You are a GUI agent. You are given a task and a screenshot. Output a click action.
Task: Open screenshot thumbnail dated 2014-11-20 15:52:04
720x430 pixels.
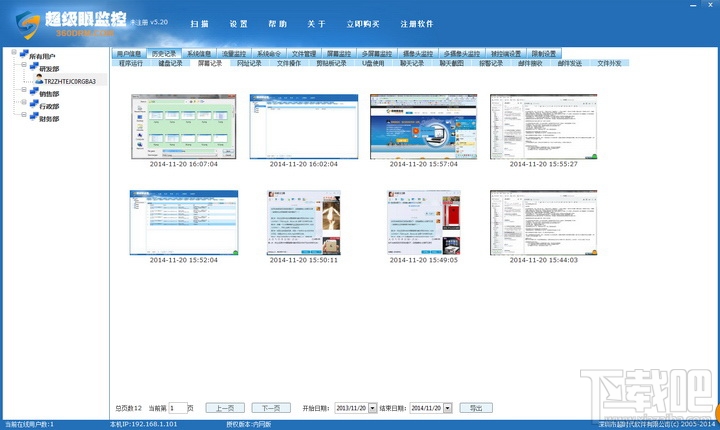(184, 223)
